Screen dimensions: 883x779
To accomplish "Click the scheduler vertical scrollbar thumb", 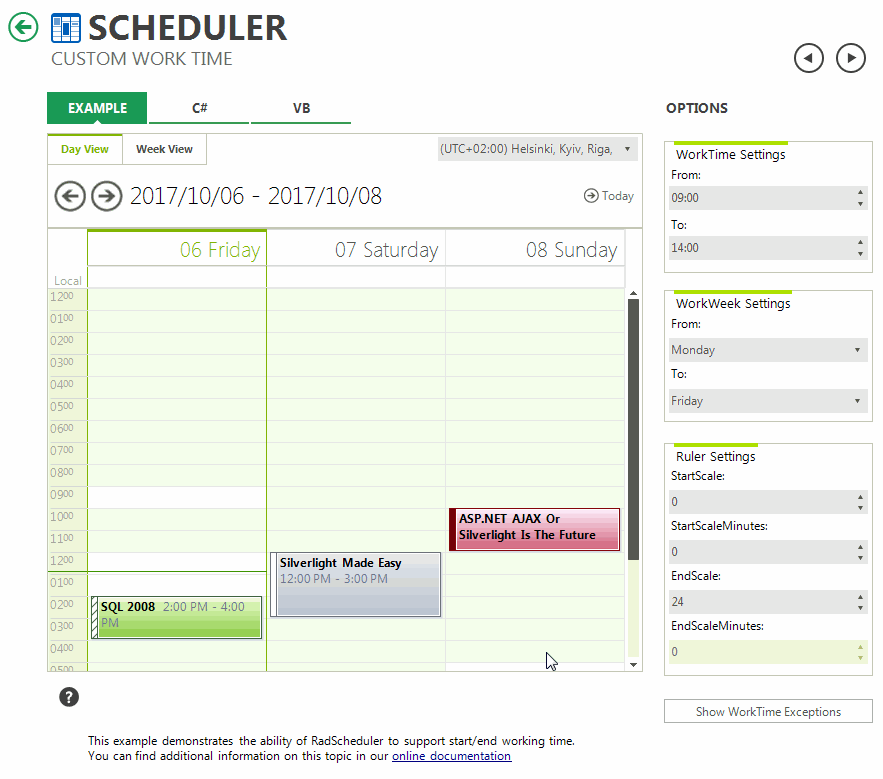I will tap(632, 430).
